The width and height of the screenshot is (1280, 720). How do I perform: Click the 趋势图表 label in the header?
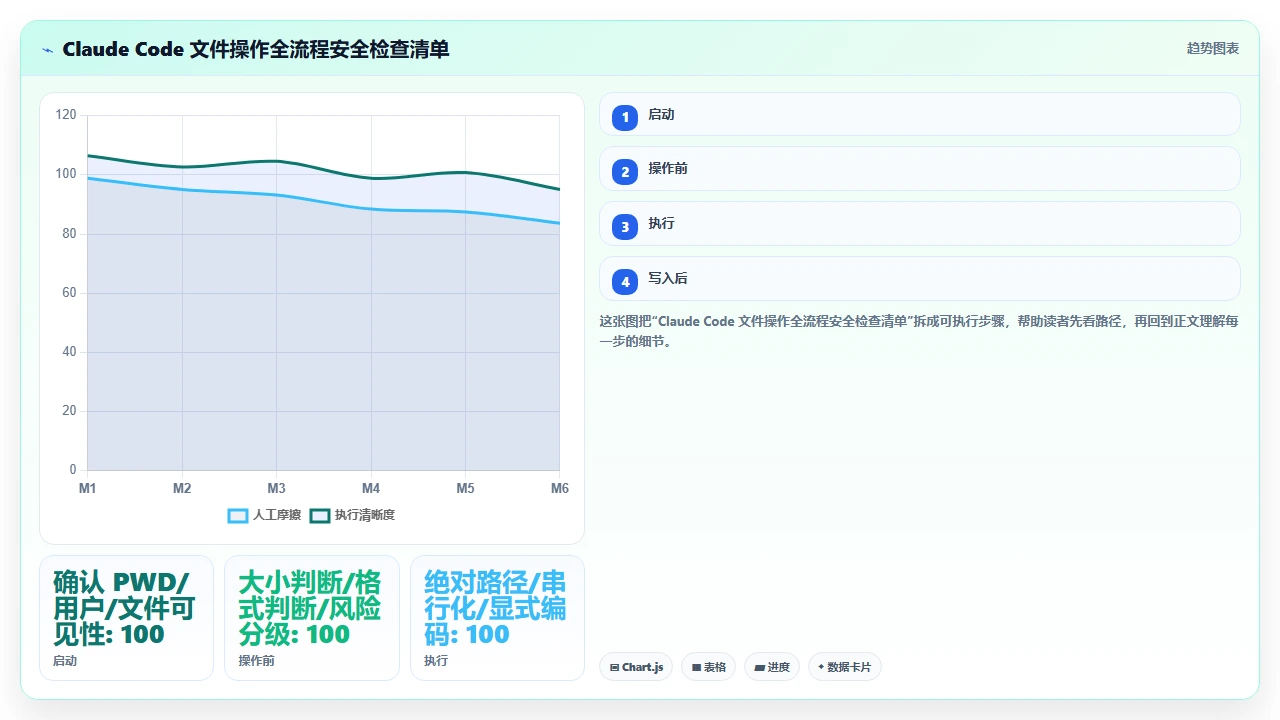pyautogui.click(x=1213, y=49)
